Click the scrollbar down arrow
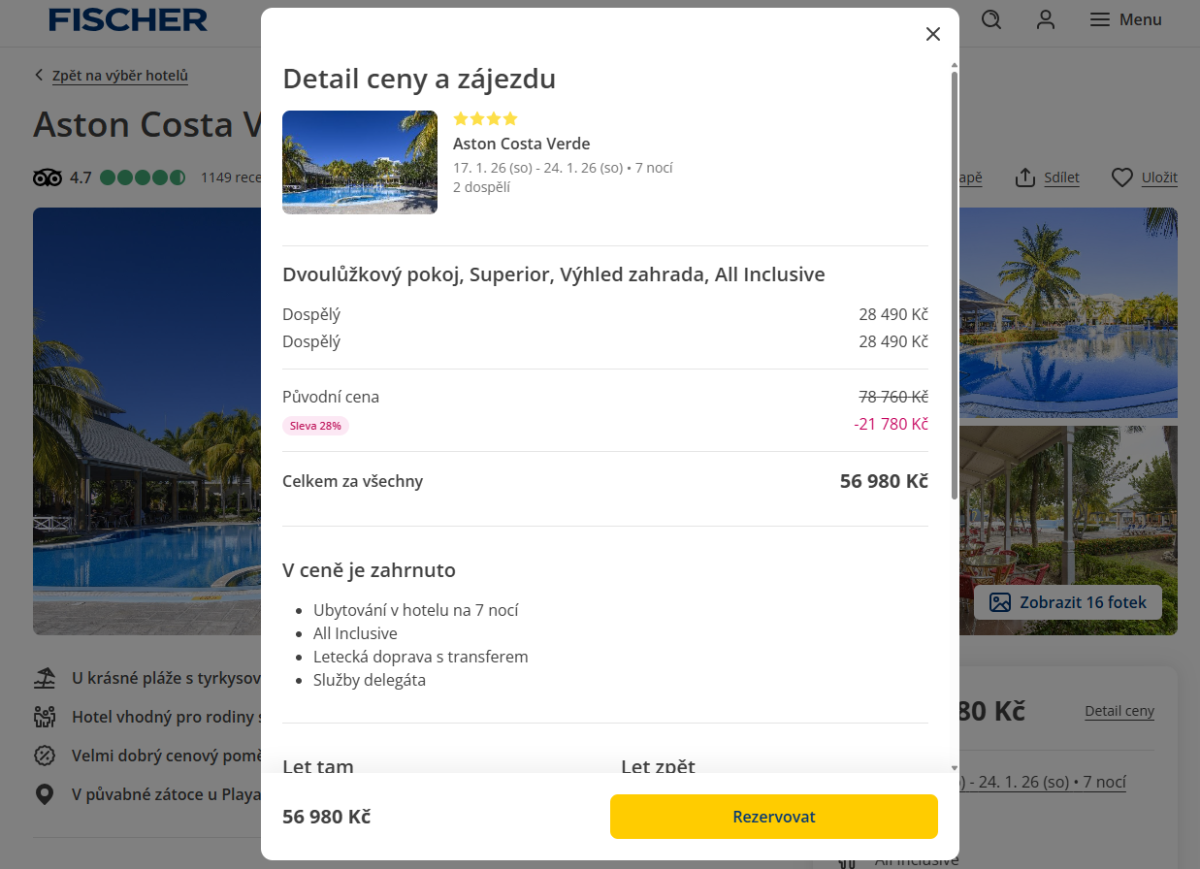1200x869 pixels. coord(954,767)
